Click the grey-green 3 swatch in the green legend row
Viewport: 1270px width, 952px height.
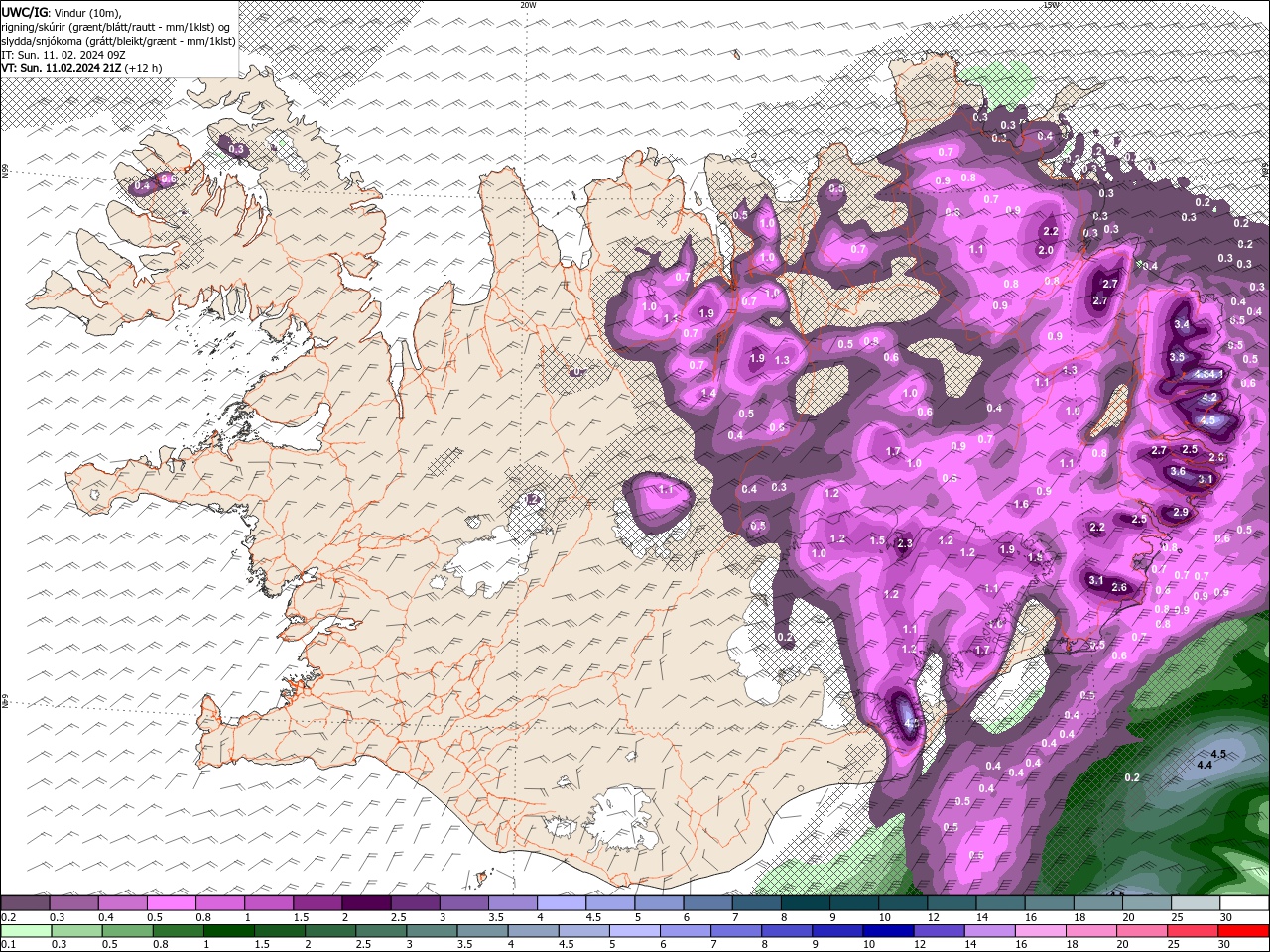432,931
